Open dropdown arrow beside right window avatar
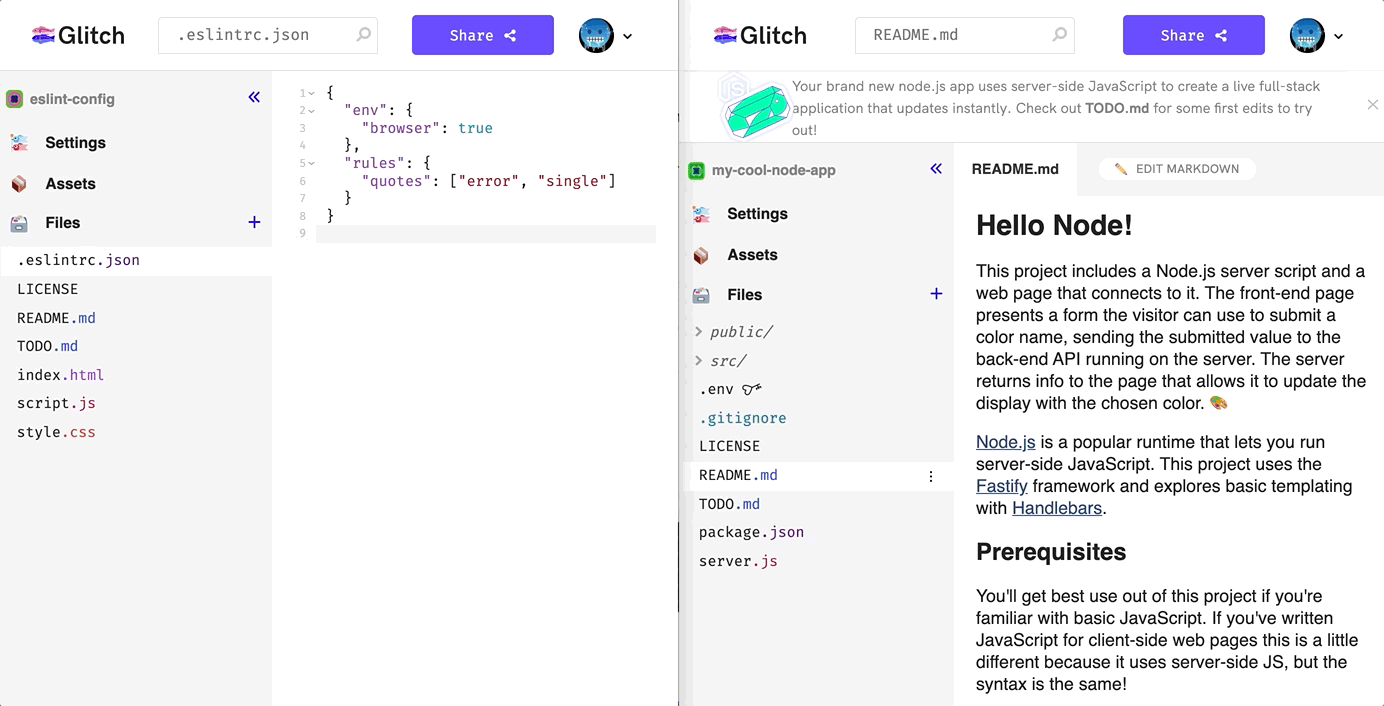 pos(1338,36)
